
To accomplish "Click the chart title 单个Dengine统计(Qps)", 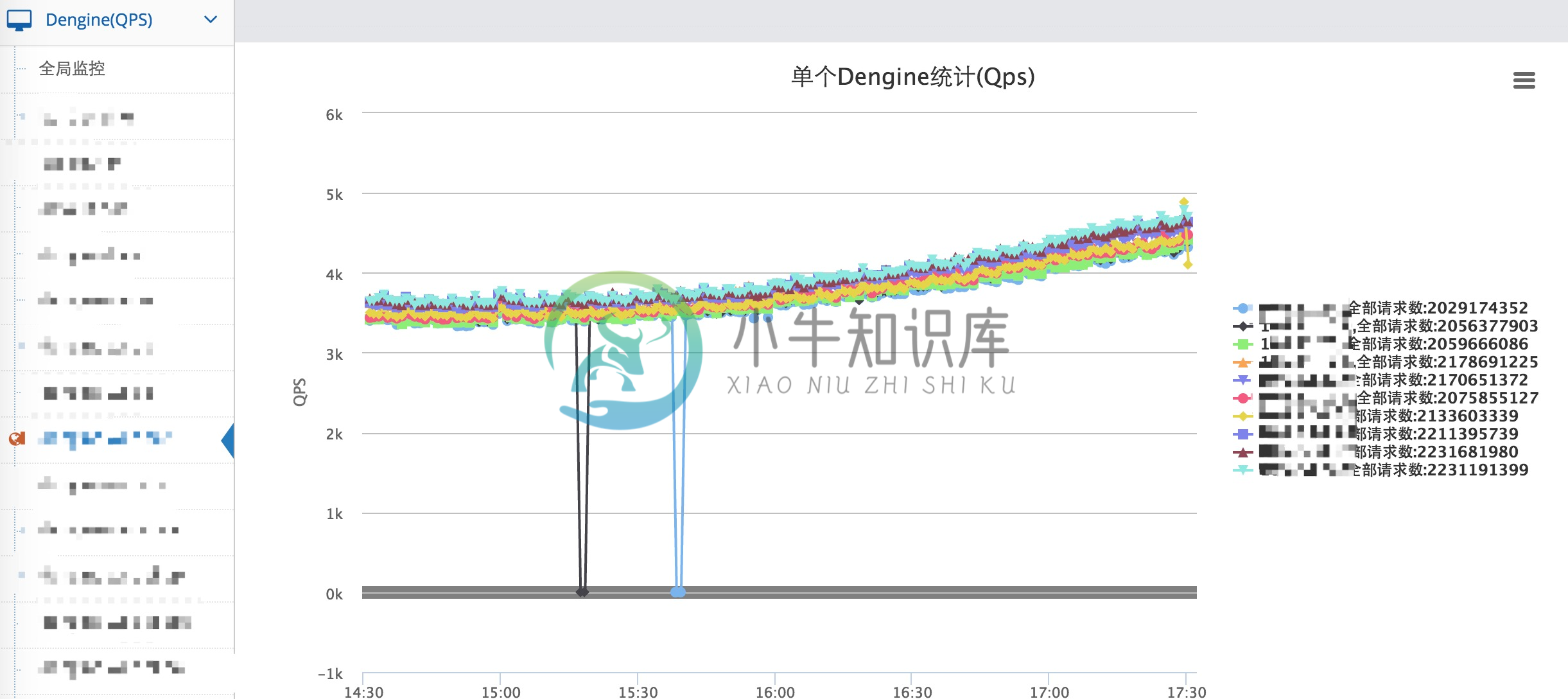I will point(912,76).
